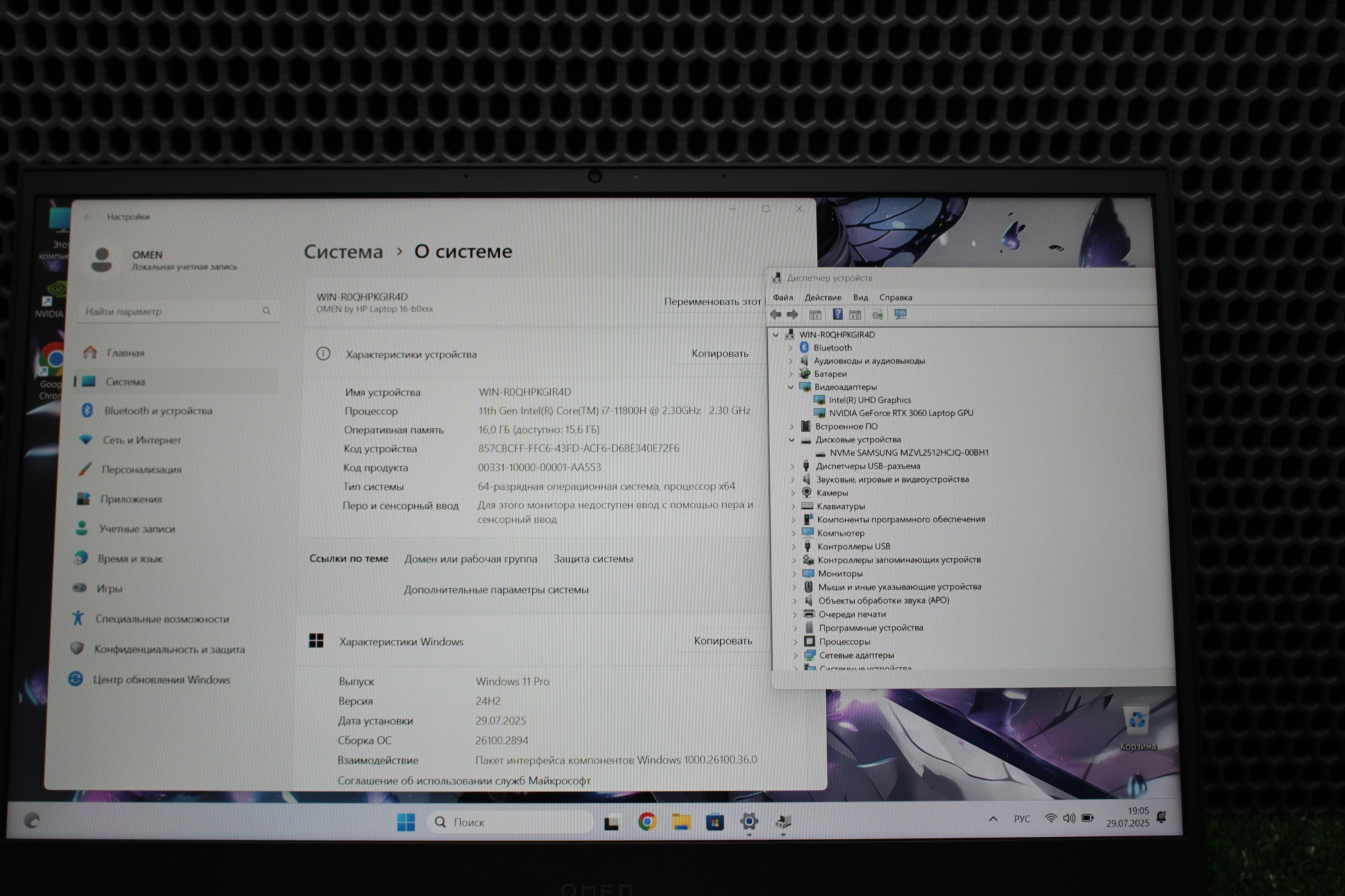
Task: Open Дополнительные параметры системы link
Action: point(496,589)
